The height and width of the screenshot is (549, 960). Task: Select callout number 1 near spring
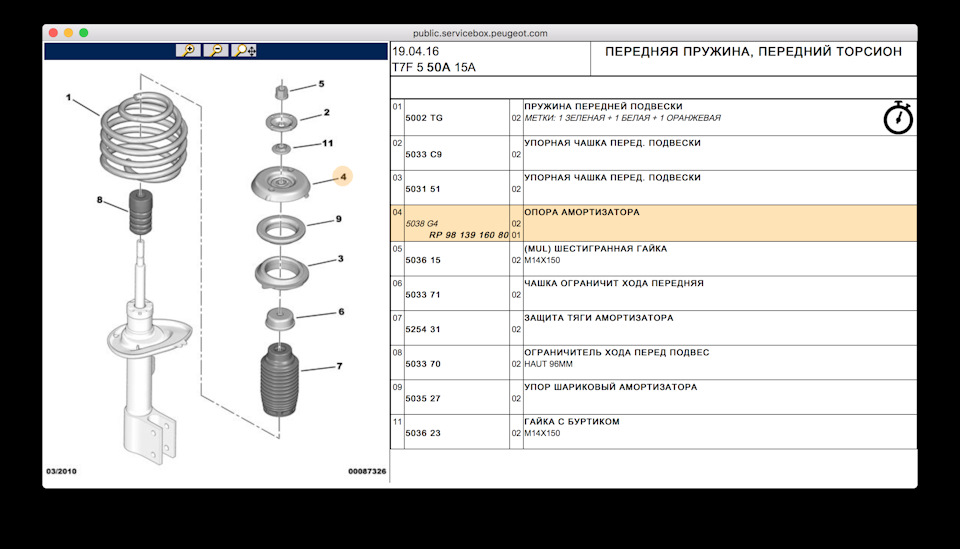69,97
